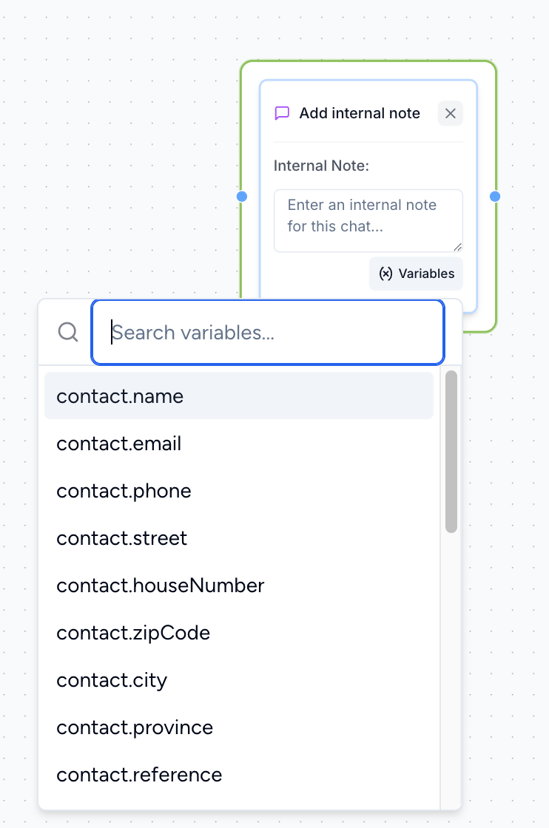Pick the contact.street variable
The width and height of the screenshot is (549, 828).
coord(239,538)
